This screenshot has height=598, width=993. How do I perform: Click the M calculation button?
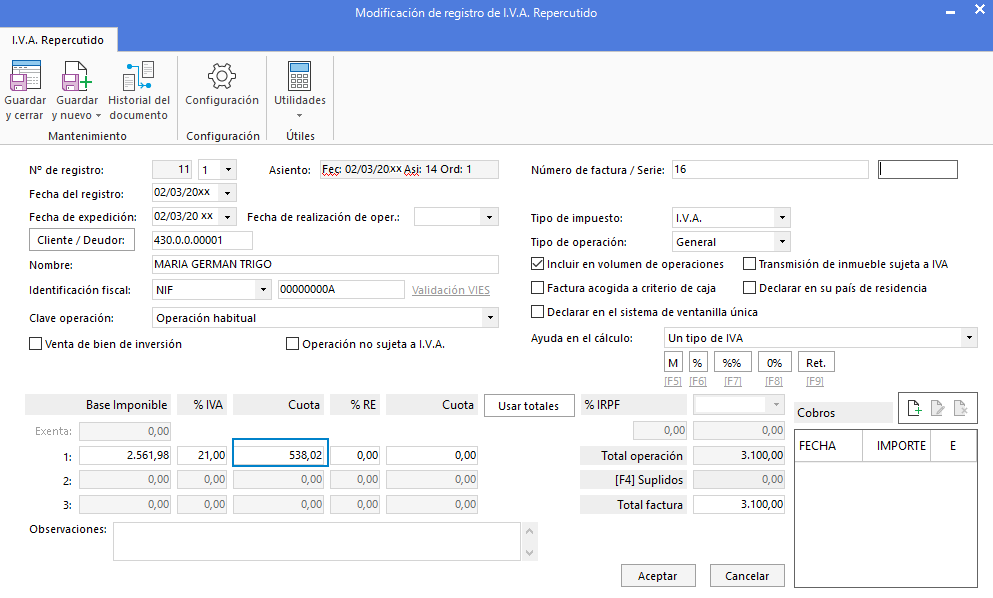pyautogui.click(x=673, y=363)
